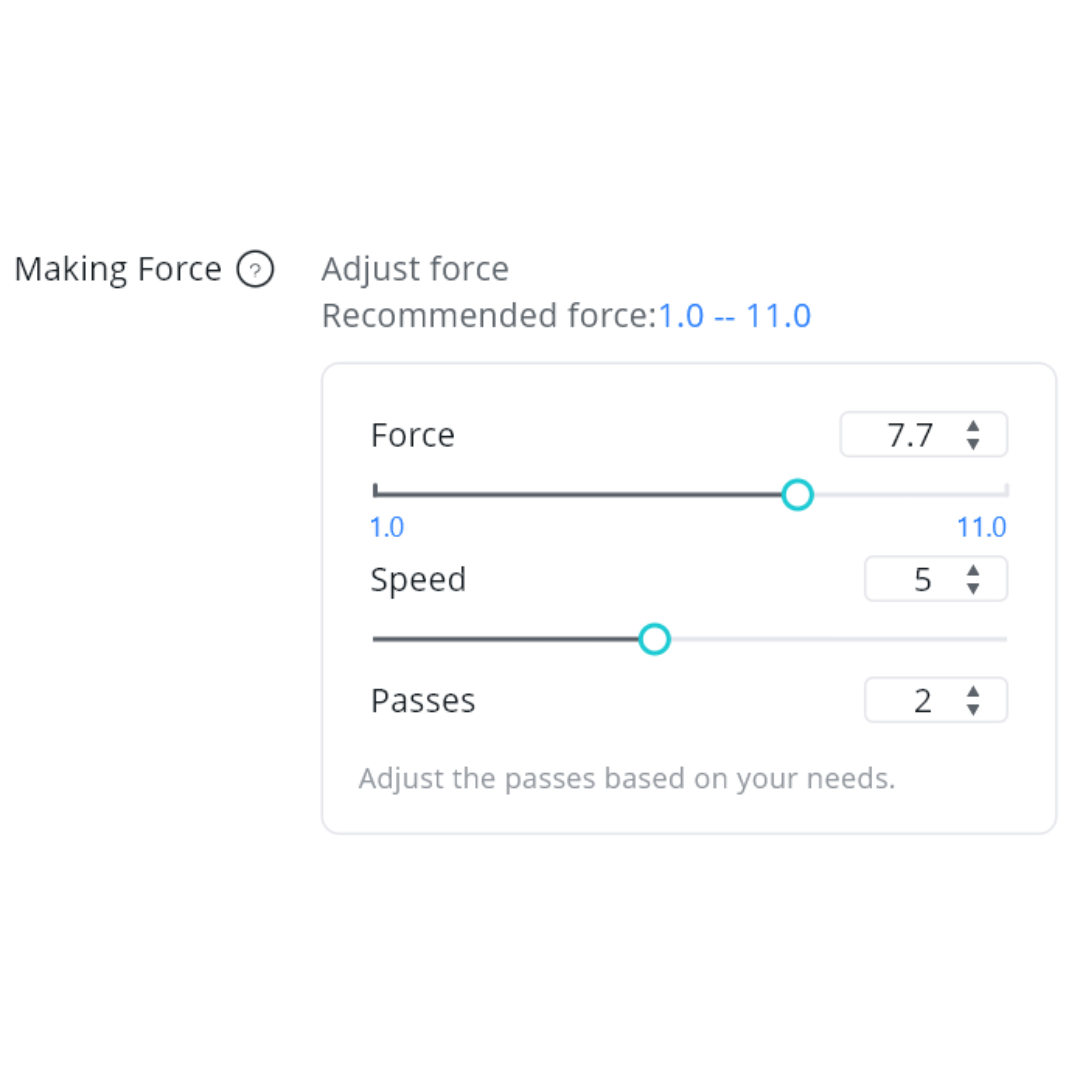Click the Making Force label
This screenshot has height=1080, width=1080.
(x=118, y=270)
